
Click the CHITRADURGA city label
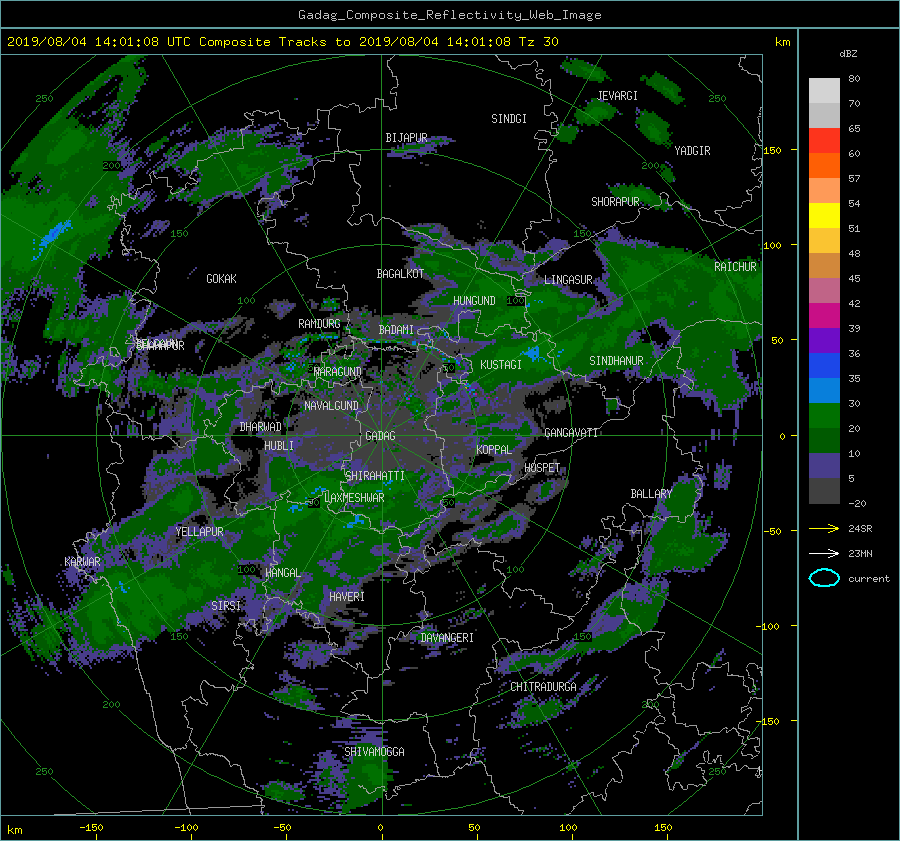543,687
